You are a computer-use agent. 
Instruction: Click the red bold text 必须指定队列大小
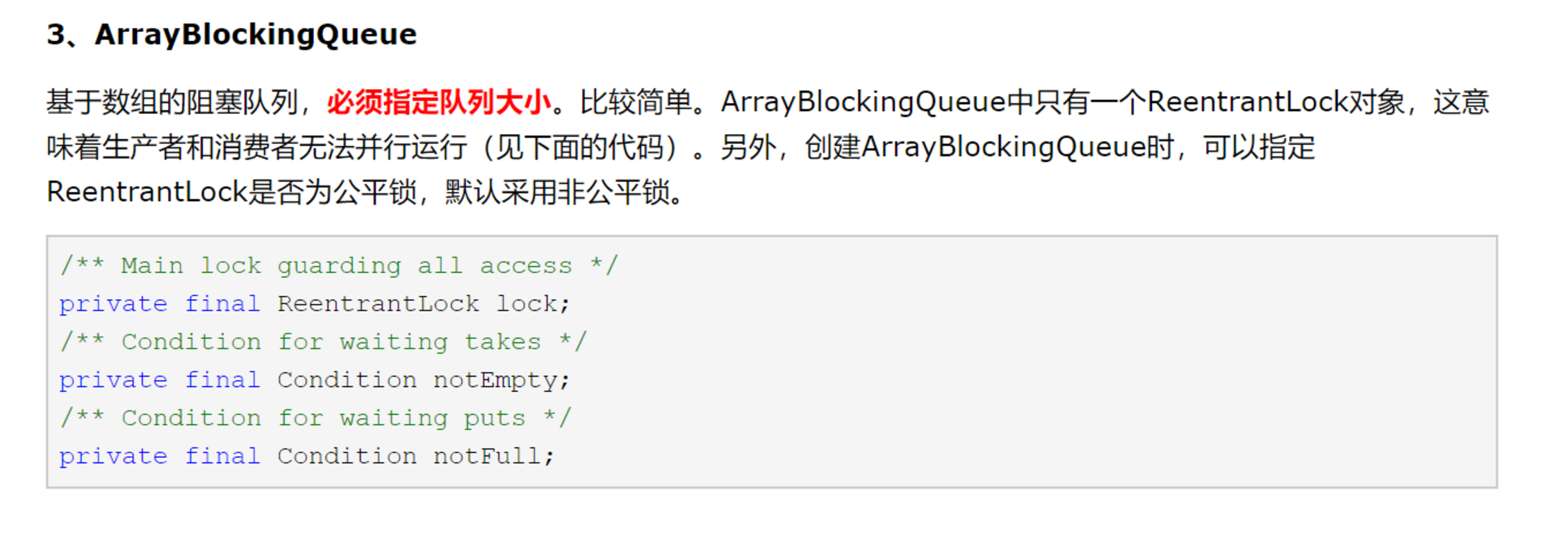click(x=438, y=102)
